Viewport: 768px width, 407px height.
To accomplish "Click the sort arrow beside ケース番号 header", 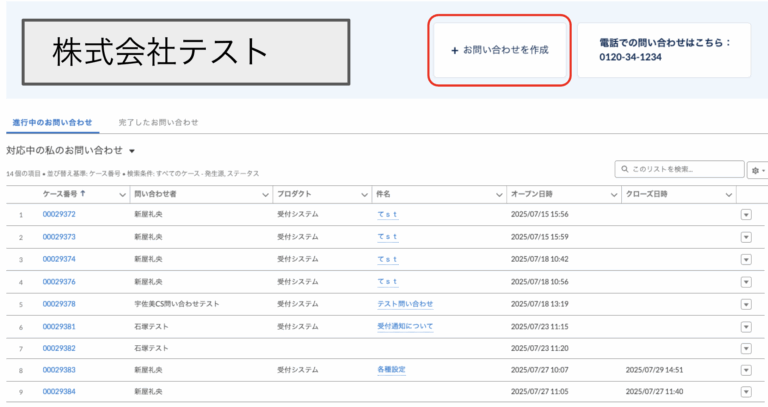I will click(x=82, y=193).
